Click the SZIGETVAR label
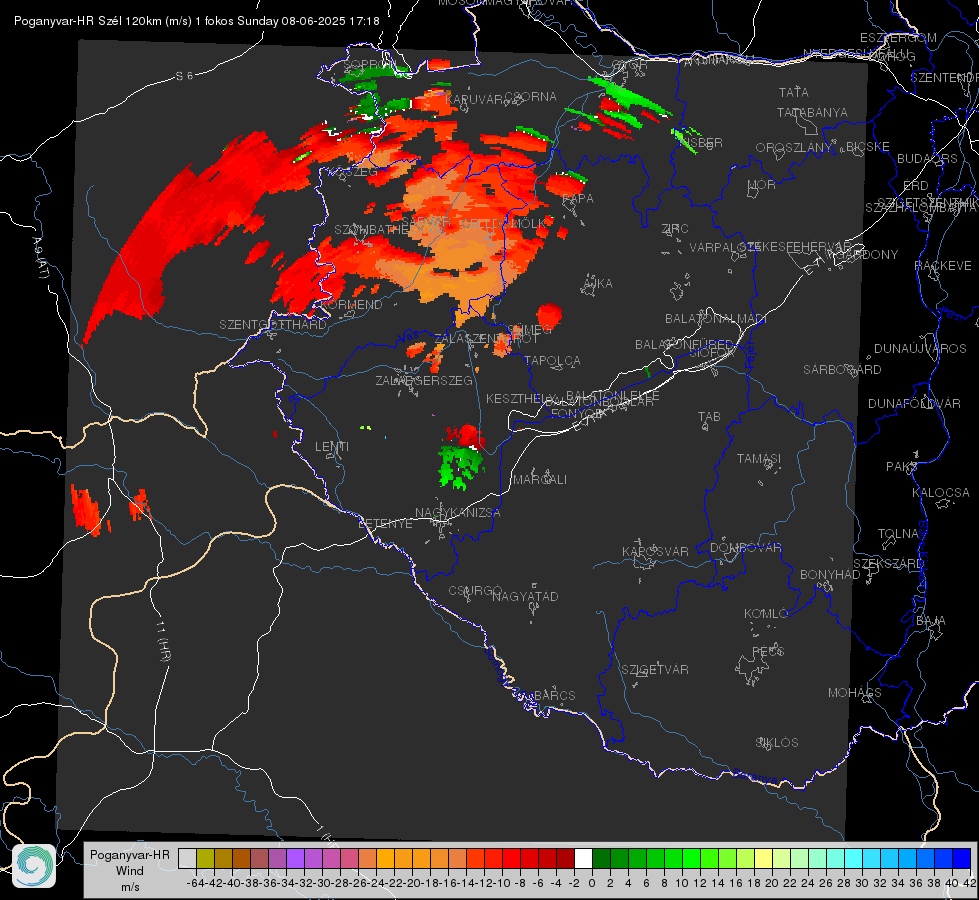 pos(654,670)
